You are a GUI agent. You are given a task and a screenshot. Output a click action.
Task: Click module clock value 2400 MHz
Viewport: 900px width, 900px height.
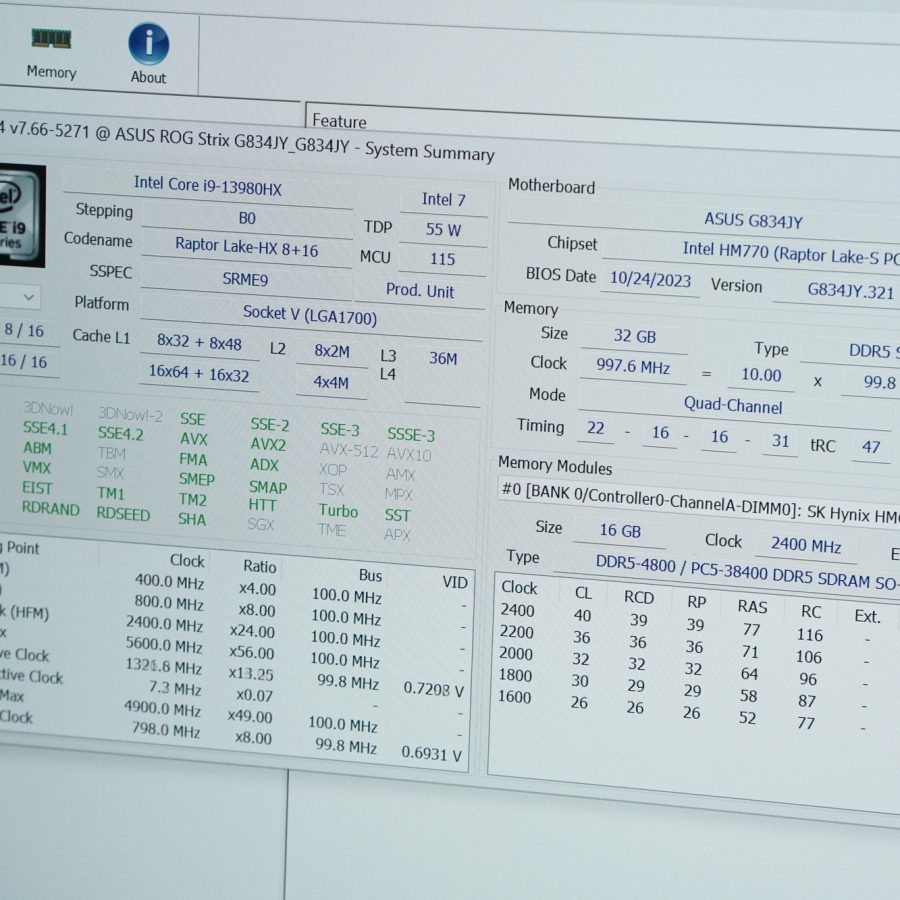[x=806, y=544]
